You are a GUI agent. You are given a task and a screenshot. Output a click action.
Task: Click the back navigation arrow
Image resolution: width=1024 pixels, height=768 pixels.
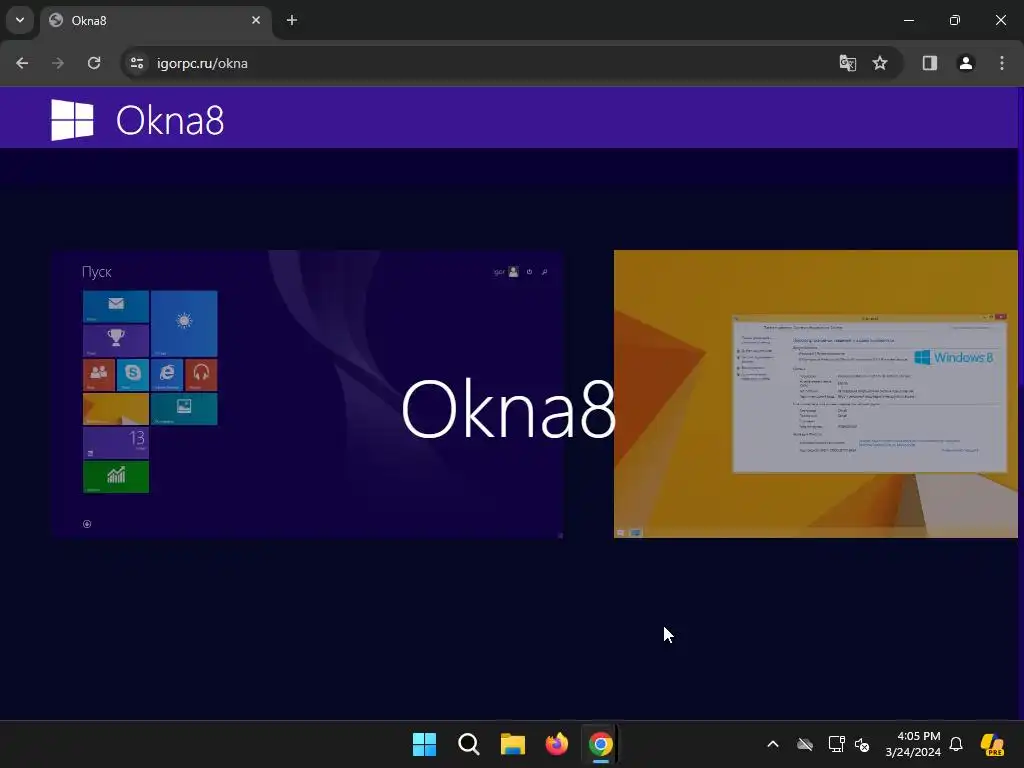click(x=22, y=63)
